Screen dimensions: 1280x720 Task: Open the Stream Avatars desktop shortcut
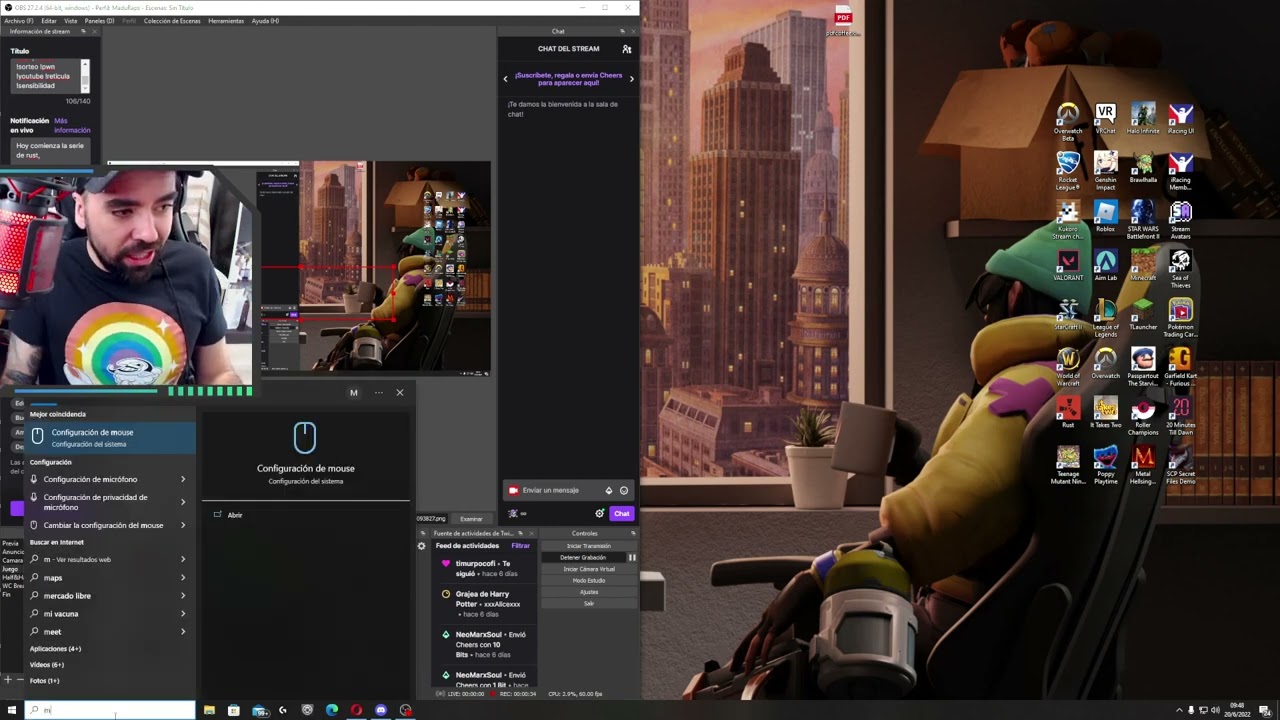[x=1180, y=219]
